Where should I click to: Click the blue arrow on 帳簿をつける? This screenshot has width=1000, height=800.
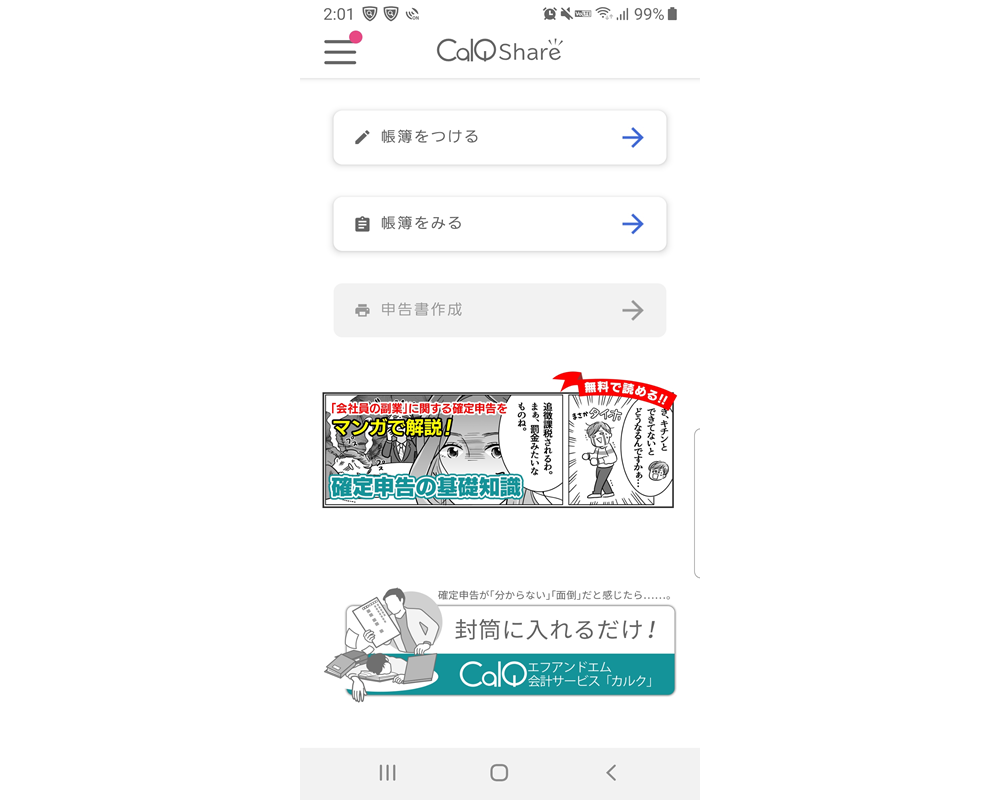tap(633, 137)
